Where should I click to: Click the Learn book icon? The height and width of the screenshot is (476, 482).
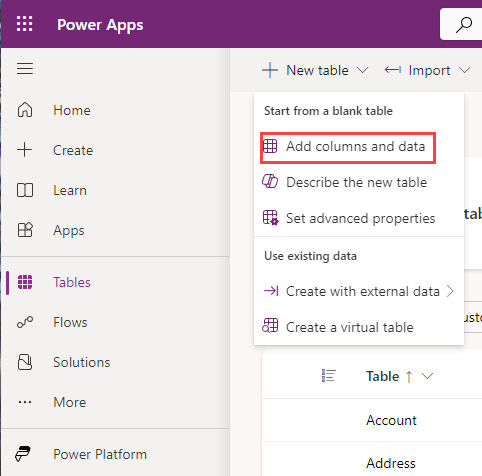tap(25, 190)
